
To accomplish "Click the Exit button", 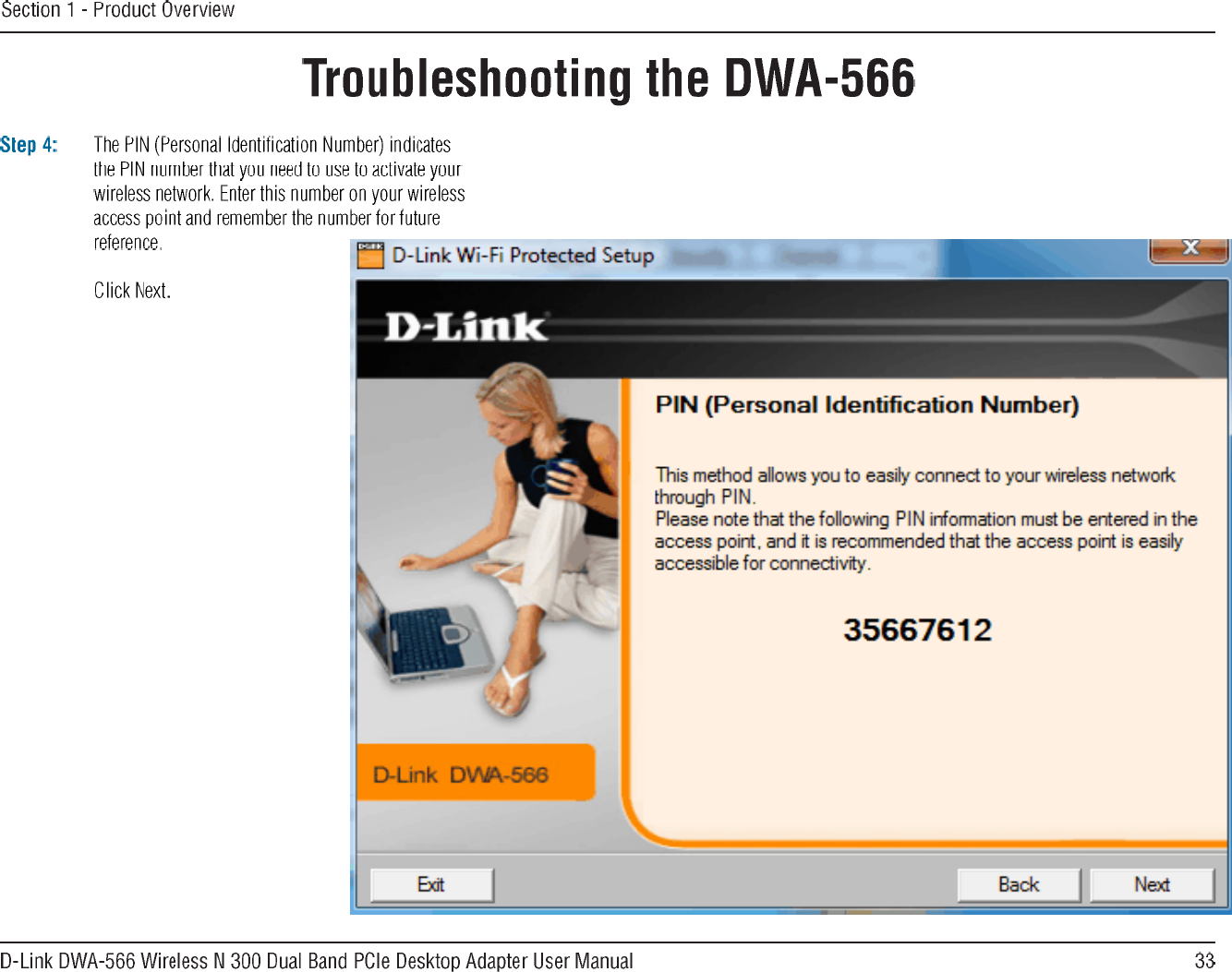I will [x=431, y=884].
